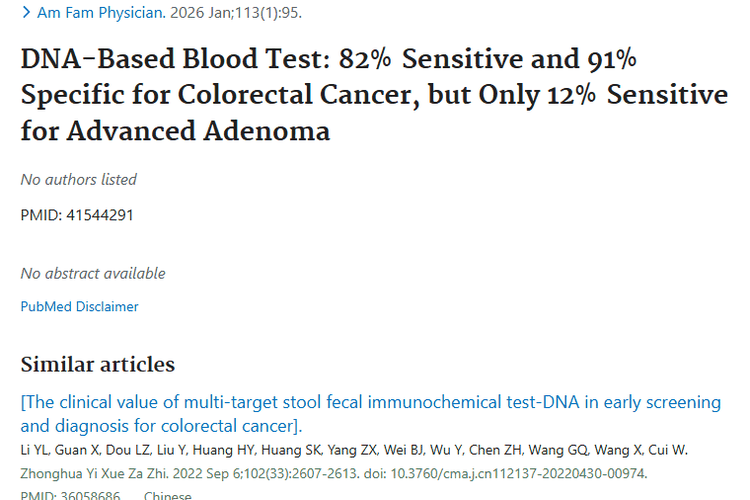Click the 'No abstract available' notice
Image resolution: width=750 pixels, height=500 pixels.
pyautogui.click(x=93, y=273)
